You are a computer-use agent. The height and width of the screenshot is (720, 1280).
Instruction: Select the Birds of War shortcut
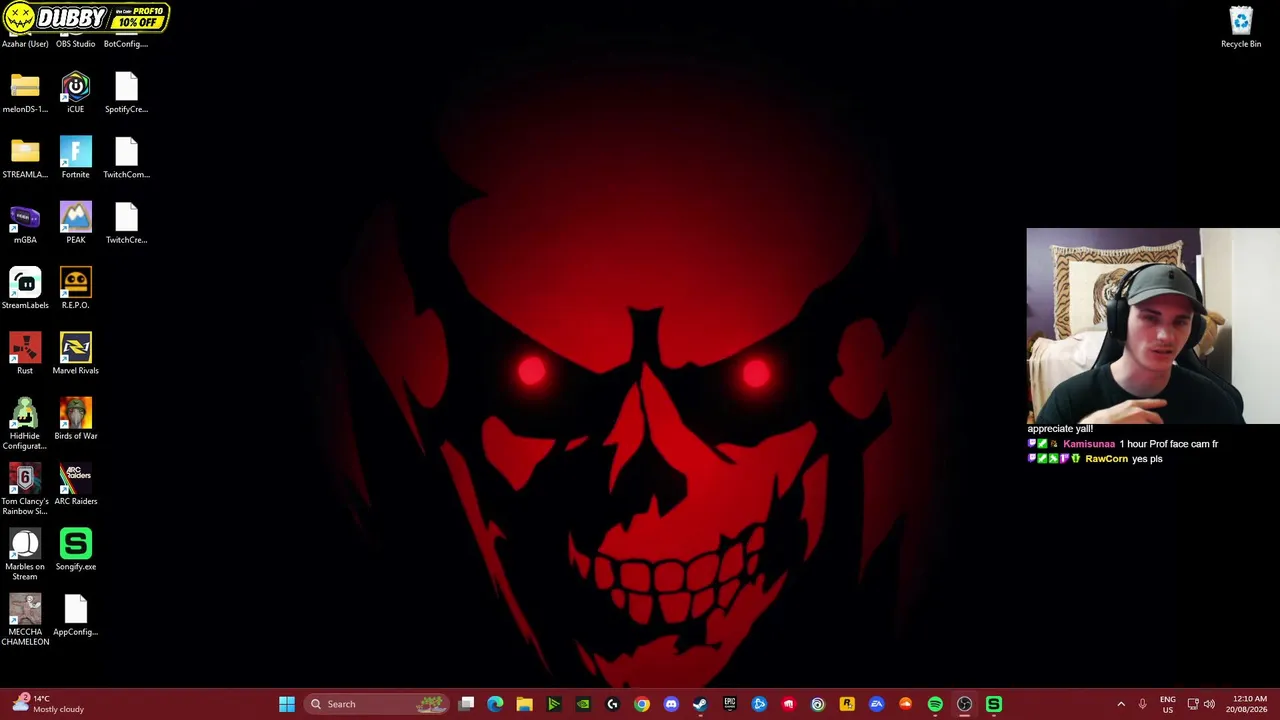[75, 419]
